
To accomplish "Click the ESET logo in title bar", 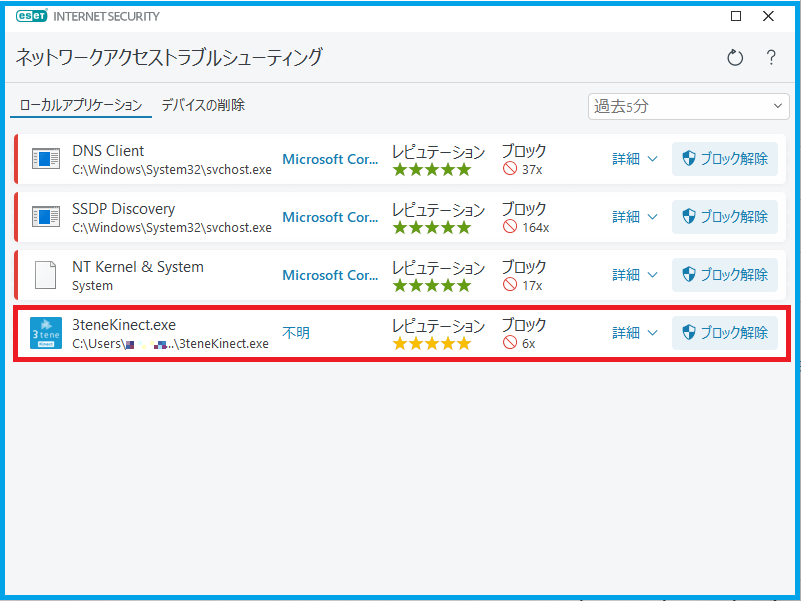I will (32, 16).
